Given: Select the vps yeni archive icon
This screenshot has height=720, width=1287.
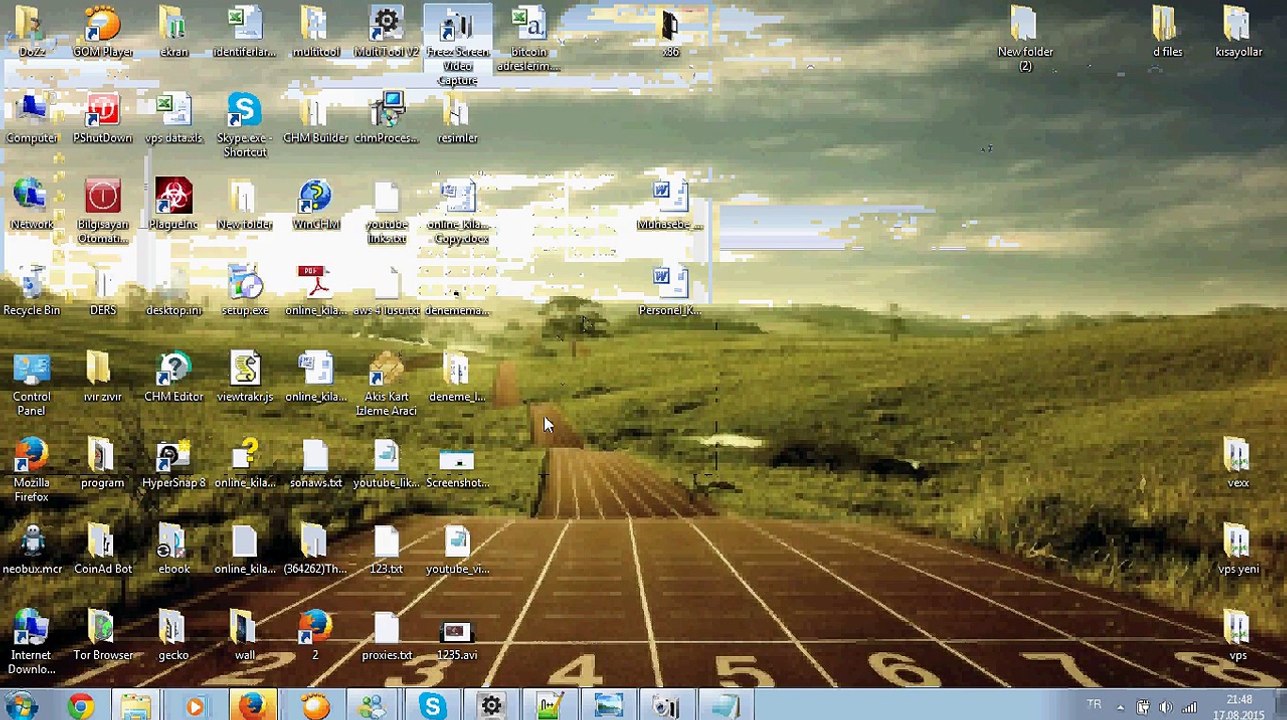Looking at the screenshot, I should click(x=1238, y=550).
